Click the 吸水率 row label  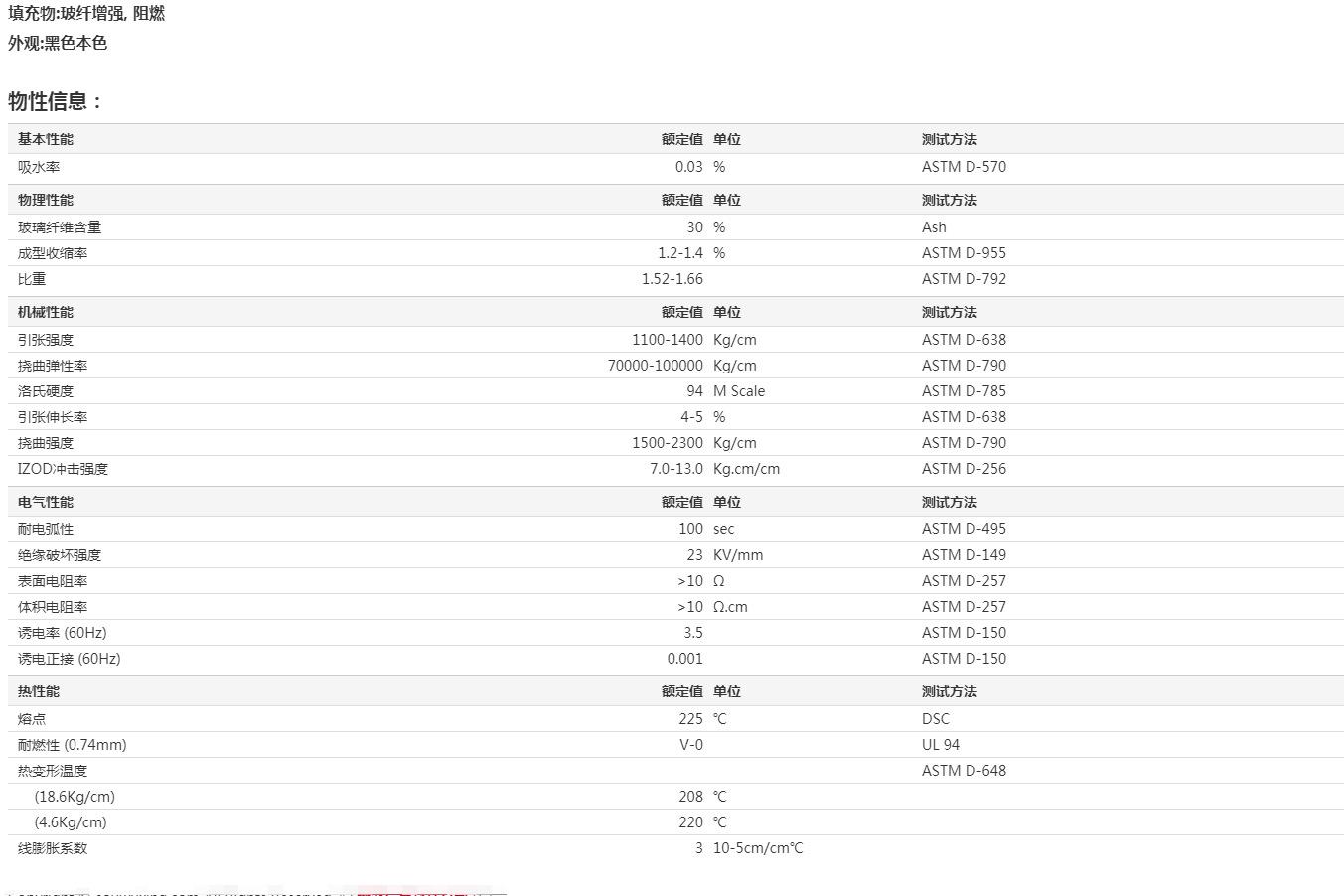(x=39, y=167)
